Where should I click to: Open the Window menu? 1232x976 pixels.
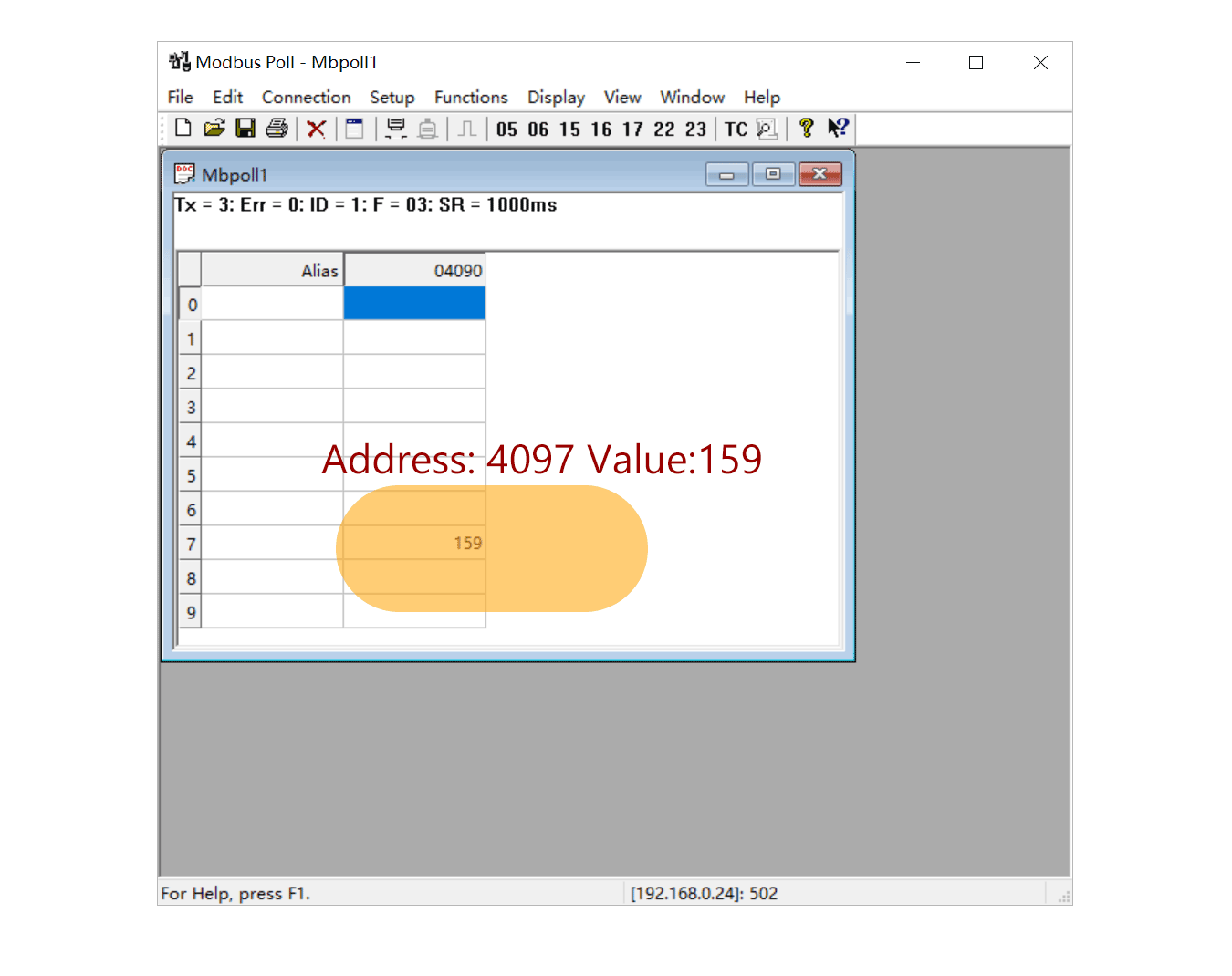tap(692, 97)
